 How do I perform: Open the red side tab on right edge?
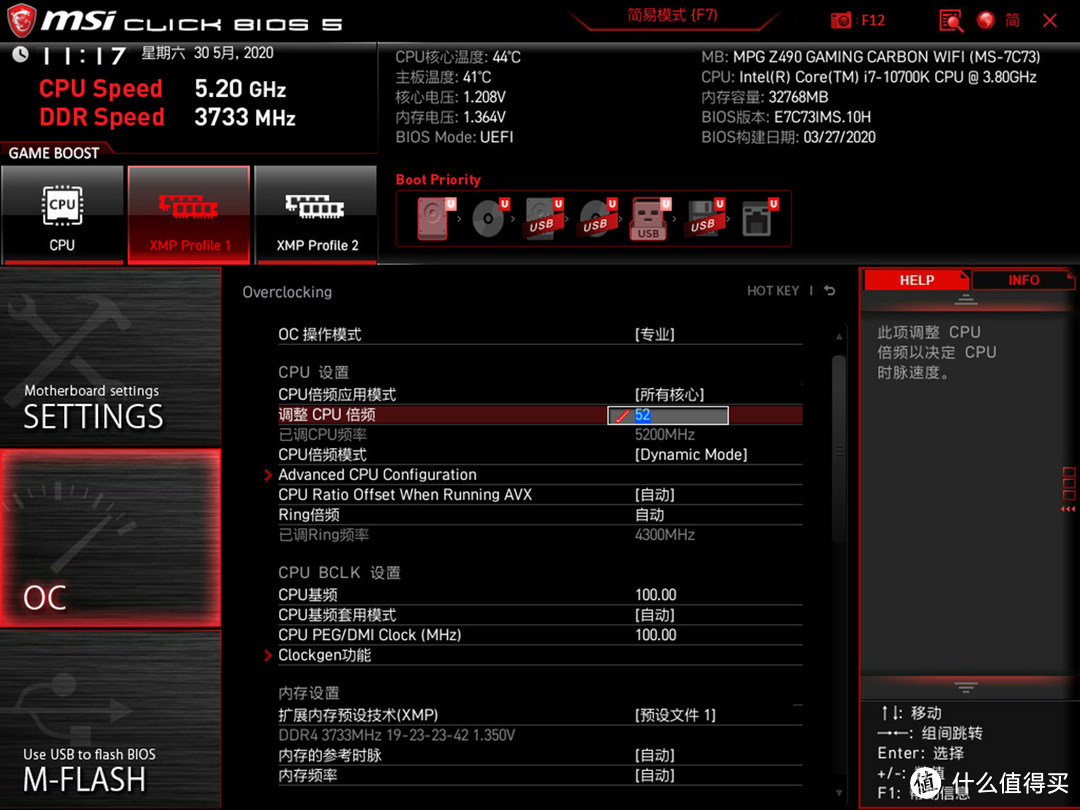(x=1068, y=489)
